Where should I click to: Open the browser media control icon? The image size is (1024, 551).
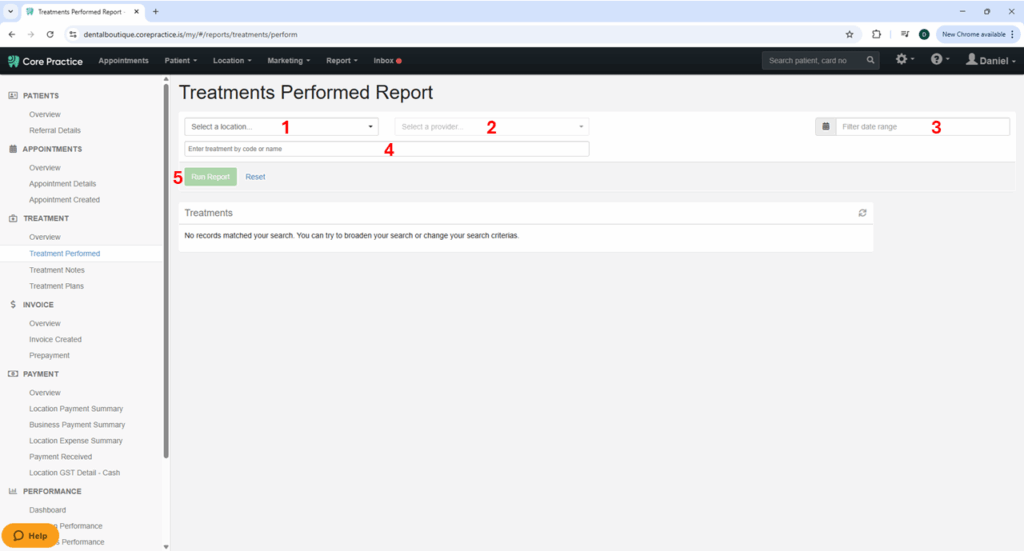tap(904, 35)
